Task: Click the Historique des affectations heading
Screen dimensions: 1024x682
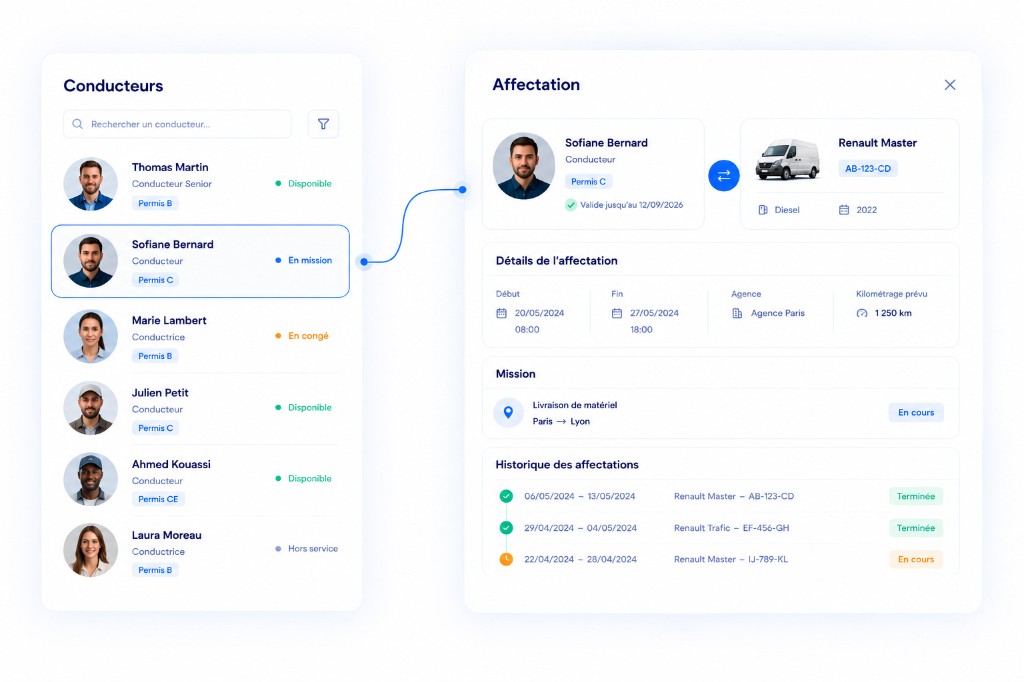Action: [567, 465]
